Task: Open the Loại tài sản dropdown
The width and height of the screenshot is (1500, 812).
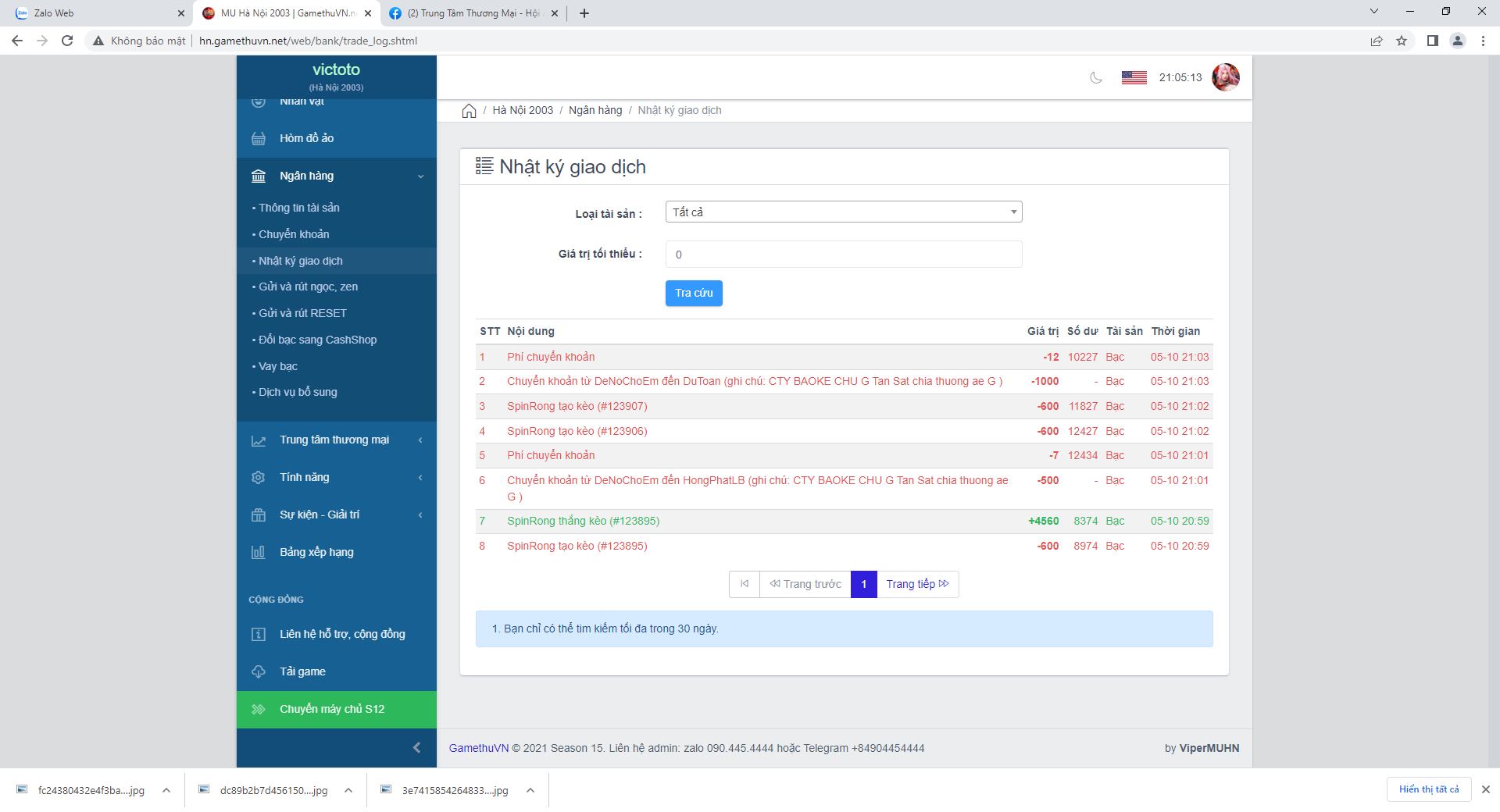Action: [x=843, y=212]
